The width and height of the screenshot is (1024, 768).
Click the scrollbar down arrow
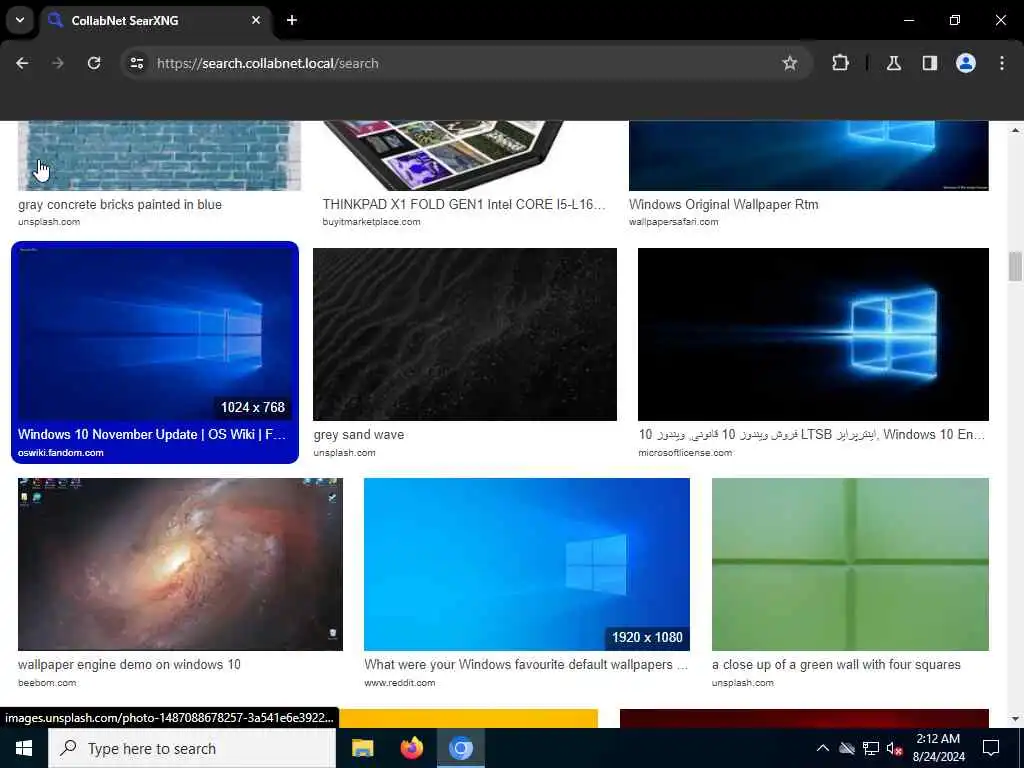click(x=1015, y=719)
